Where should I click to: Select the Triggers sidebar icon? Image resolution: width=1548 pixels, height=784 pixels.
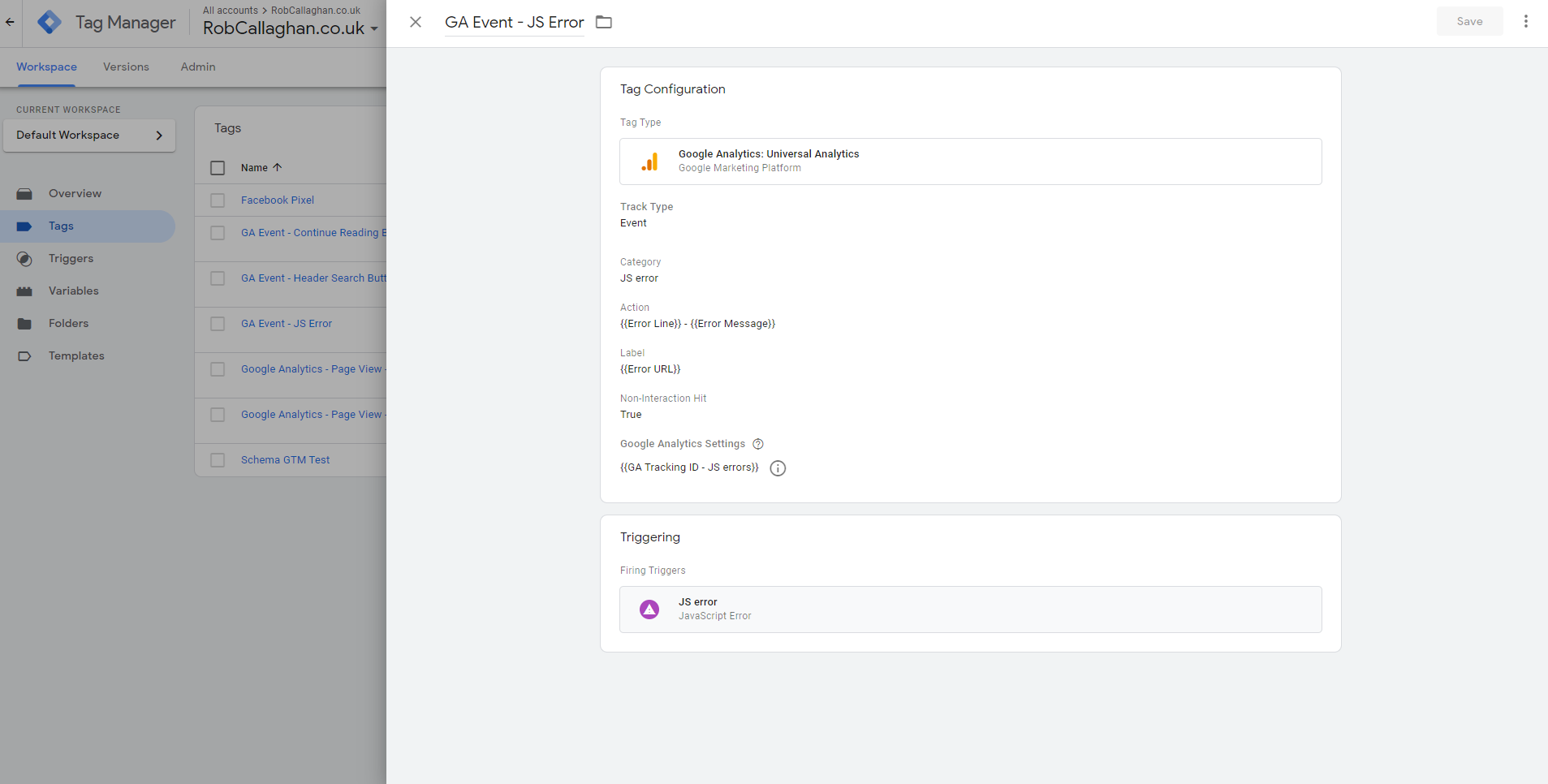(26, 258)
